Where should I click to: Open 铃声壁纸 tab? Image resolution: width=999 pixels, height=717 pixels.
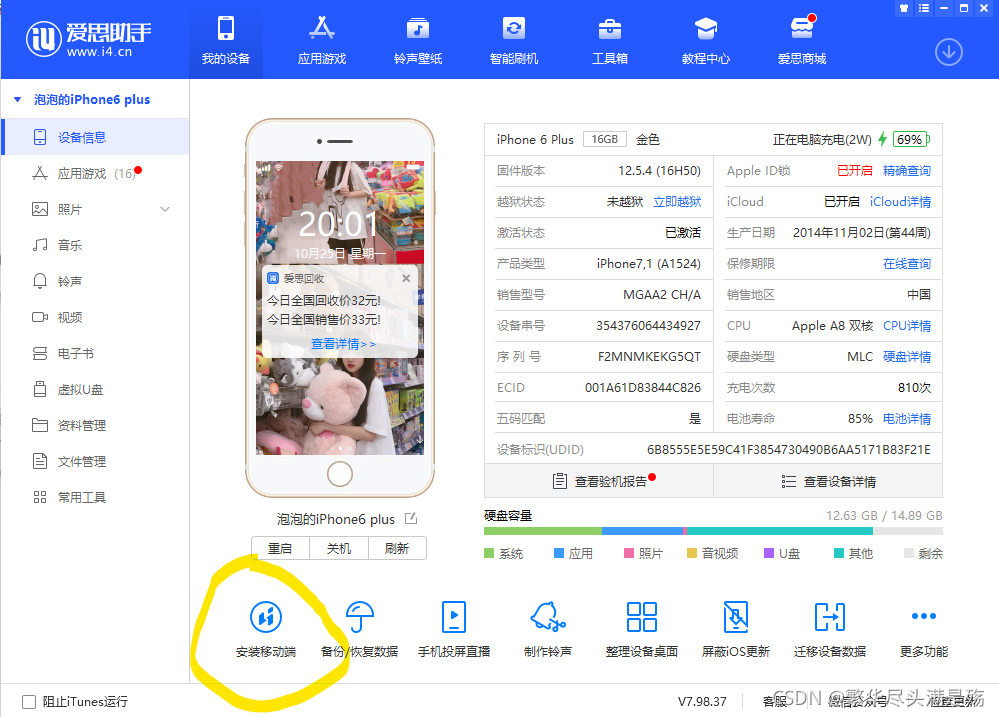coord(418,41)
